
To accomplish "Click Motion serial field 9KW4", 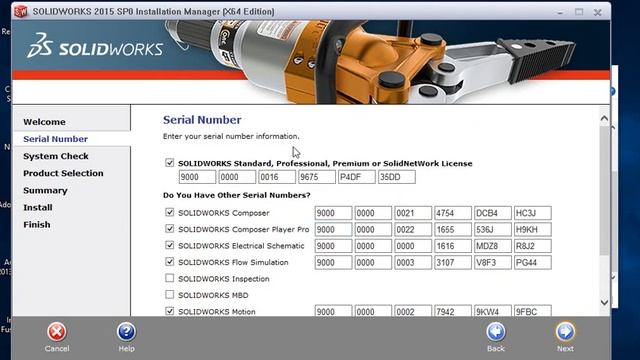I will [x=493, y=311].
